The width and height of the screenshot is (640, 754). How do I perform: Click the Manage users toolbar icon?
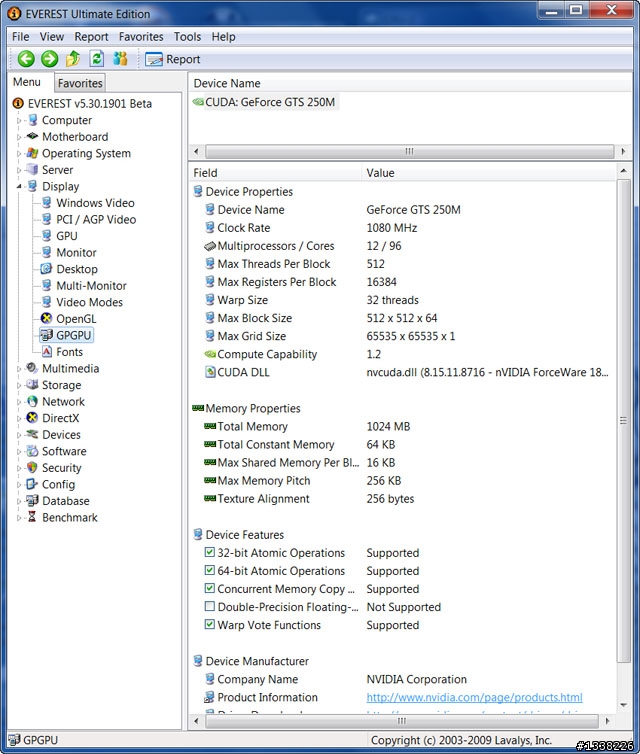click(x=120, y=59)
